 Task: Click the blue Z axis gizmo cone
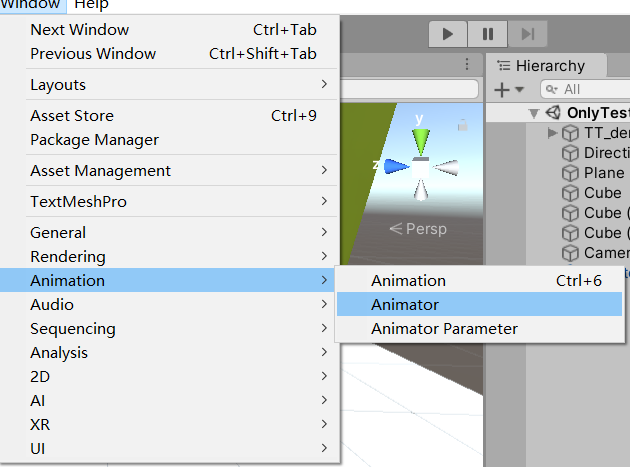[396, 166]
